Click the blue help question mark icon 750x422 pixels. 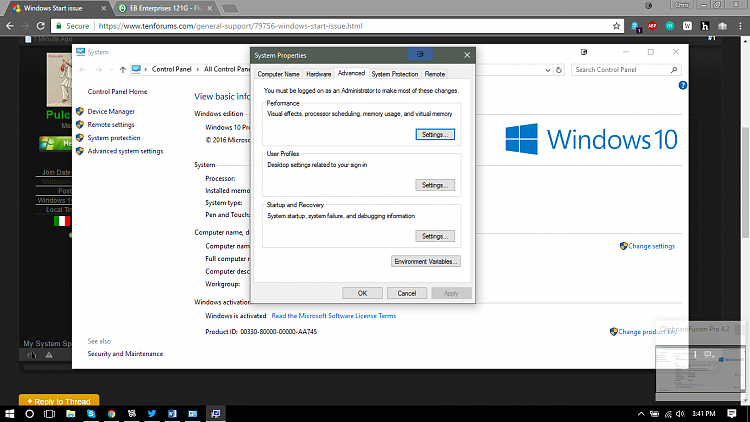(682, 86)
